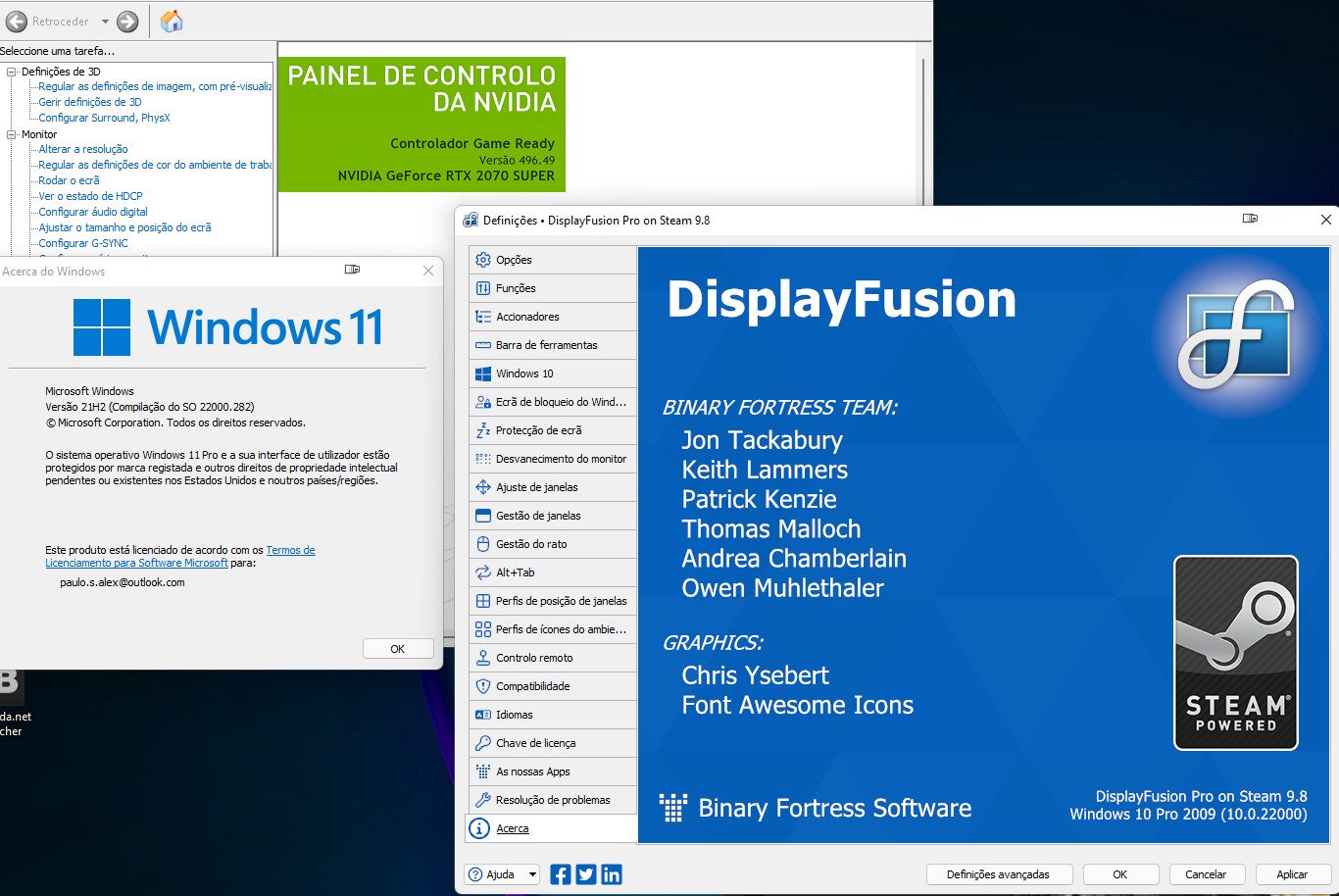The height and width of the screenshot is (896, 1339).
Task: Click the Facebook icon in DisplayFusion footer
Action: (x=561, y=874)
